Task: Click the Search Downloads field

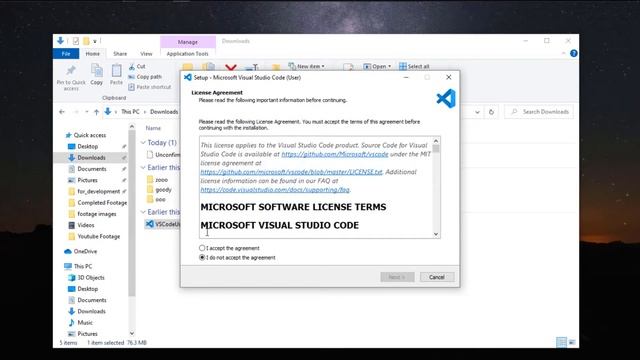Action: point(539,112)
